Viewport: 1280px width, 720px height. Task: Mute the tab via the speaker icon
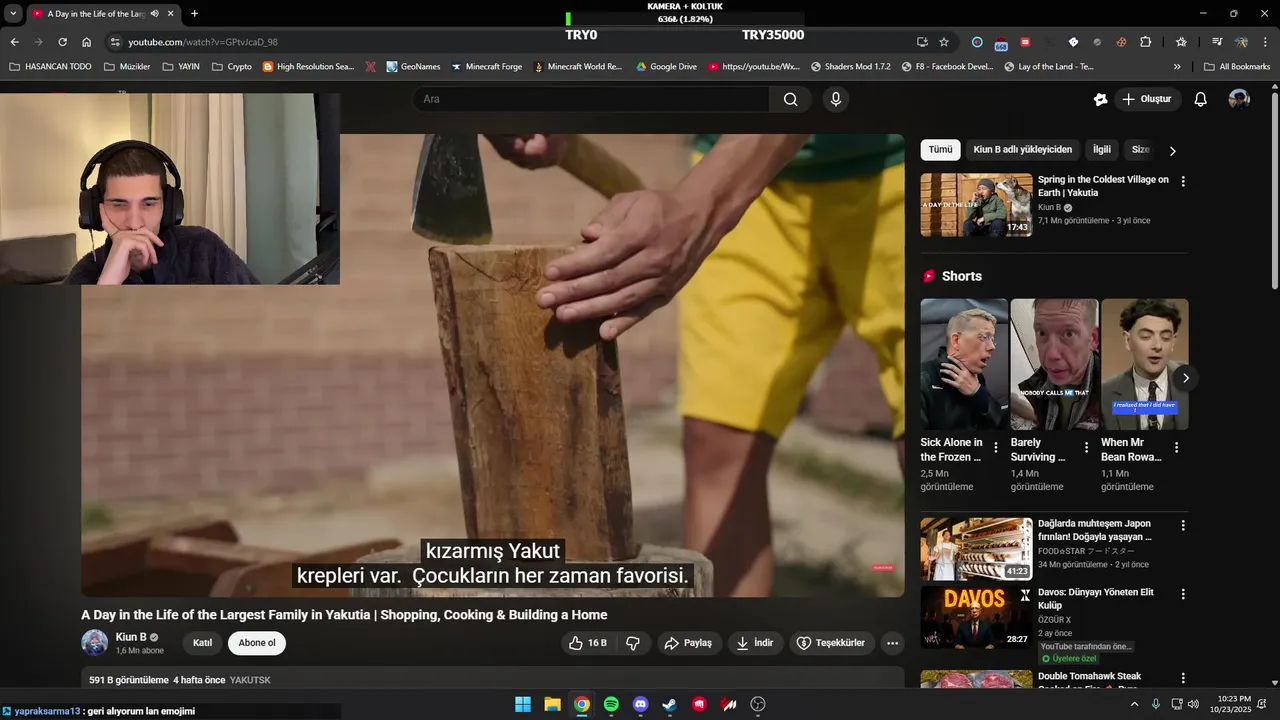(x=155, y=14)
